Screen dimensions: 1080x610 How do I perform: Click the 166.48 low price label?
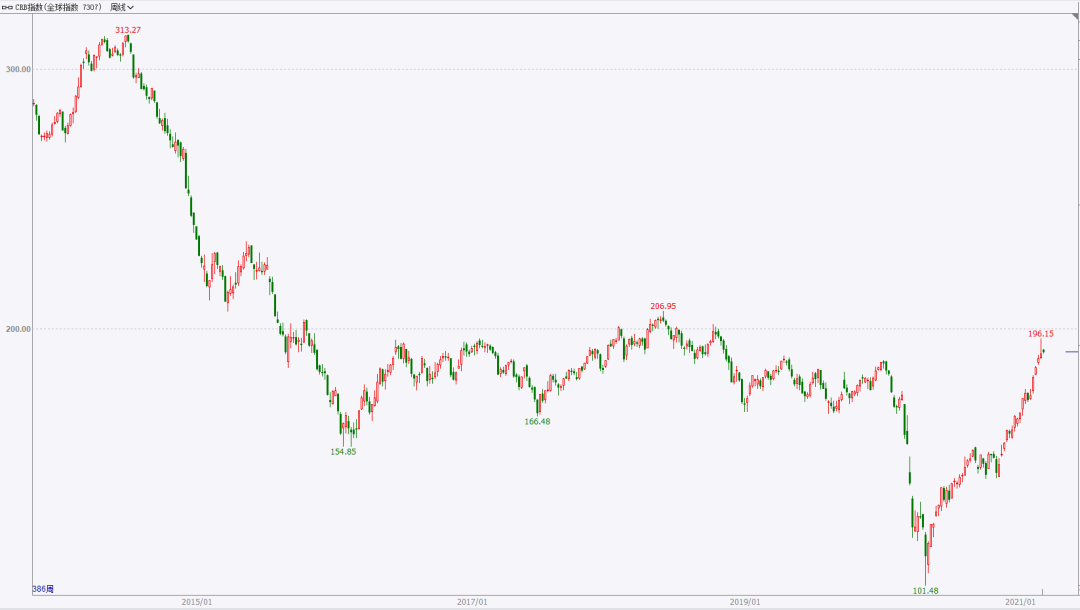click(x=537, y=422)
